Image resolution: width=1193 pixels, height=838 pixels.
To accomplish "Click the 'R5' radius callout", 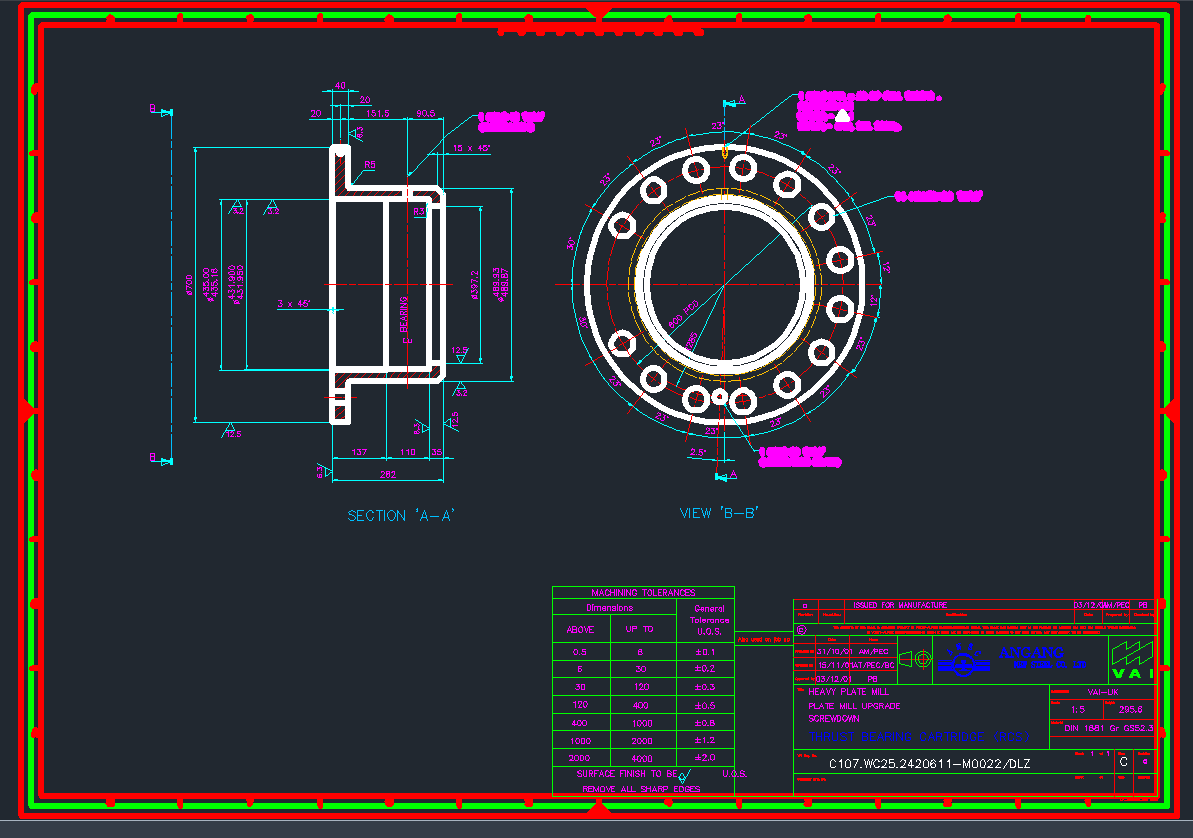I will (370, 165).
